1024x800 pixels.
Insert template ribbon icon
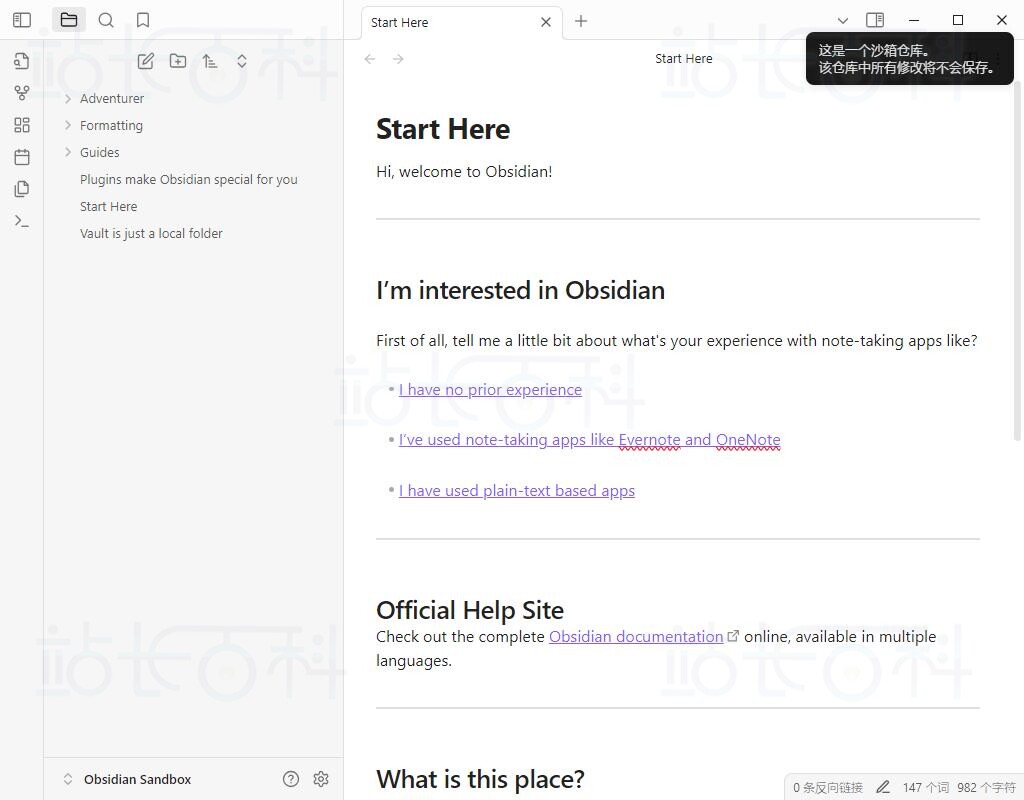coord(22,189)
